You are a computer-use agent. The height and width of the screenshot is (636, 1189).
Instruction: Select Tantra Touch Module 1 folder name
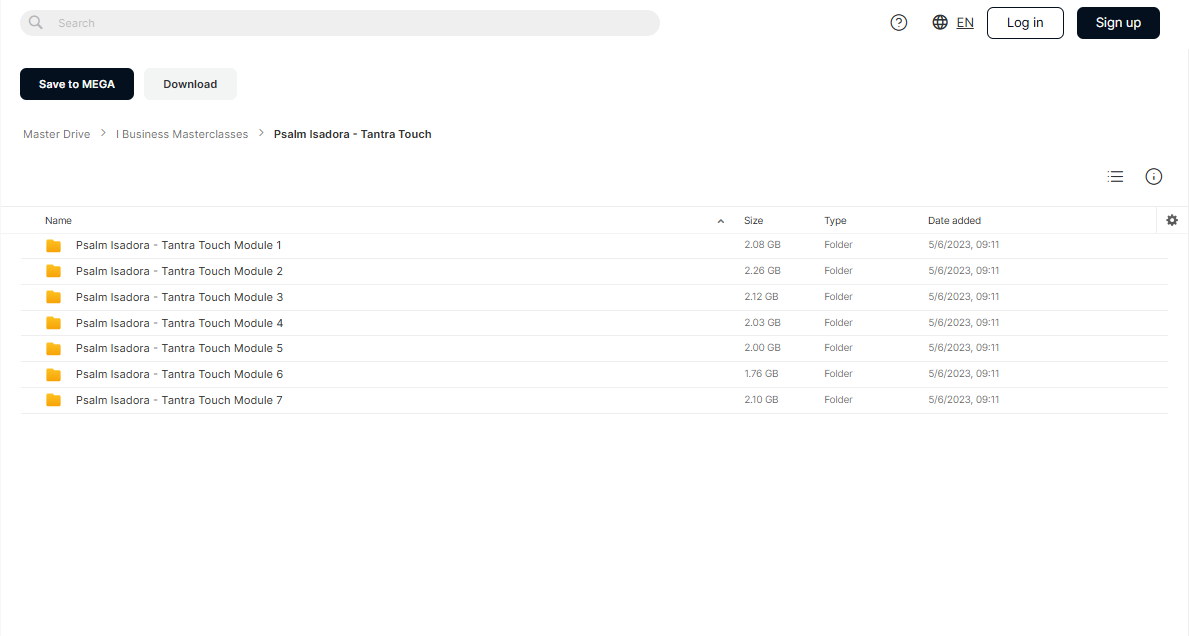pos(178,245)
